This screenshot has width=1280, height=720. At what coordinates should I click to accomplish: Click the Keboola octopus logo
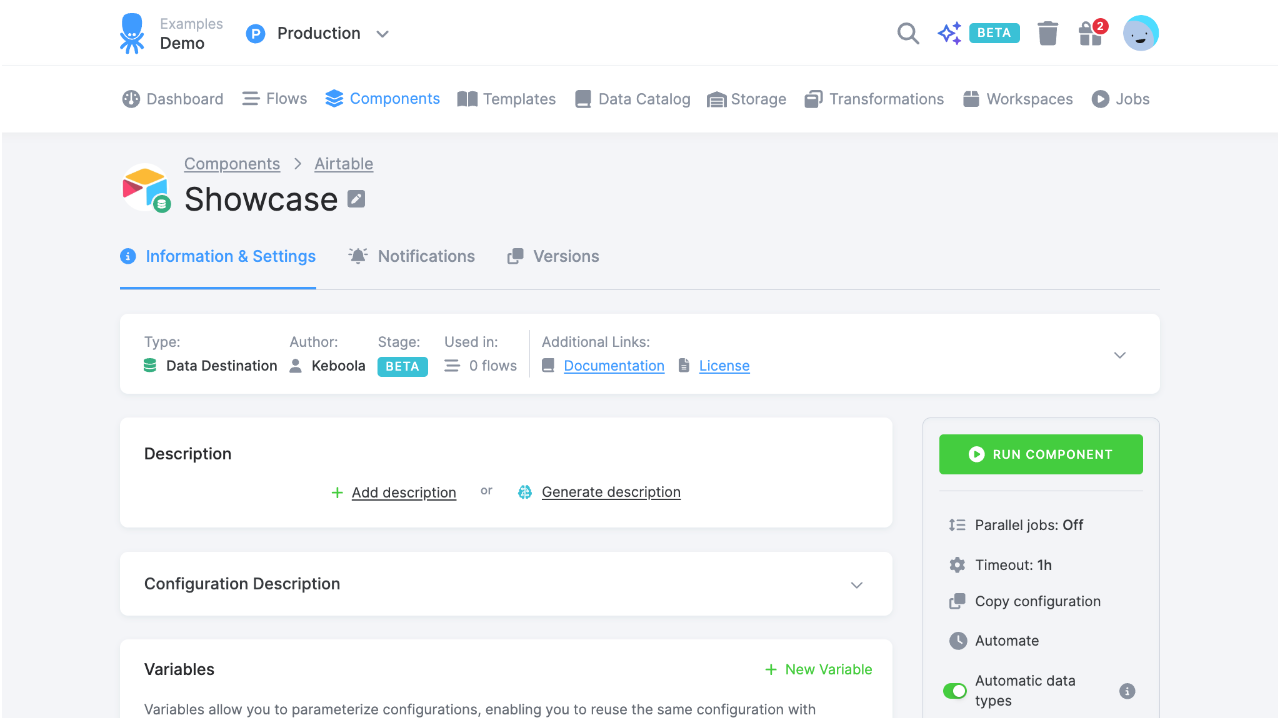(131, 32)
